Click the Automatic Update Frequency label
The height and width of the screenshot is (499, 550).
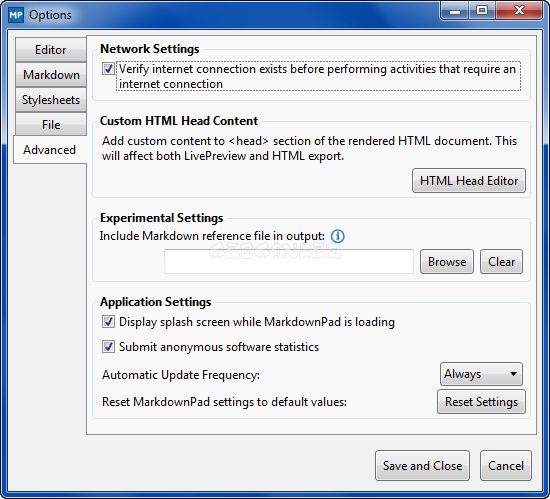point(181,375)
